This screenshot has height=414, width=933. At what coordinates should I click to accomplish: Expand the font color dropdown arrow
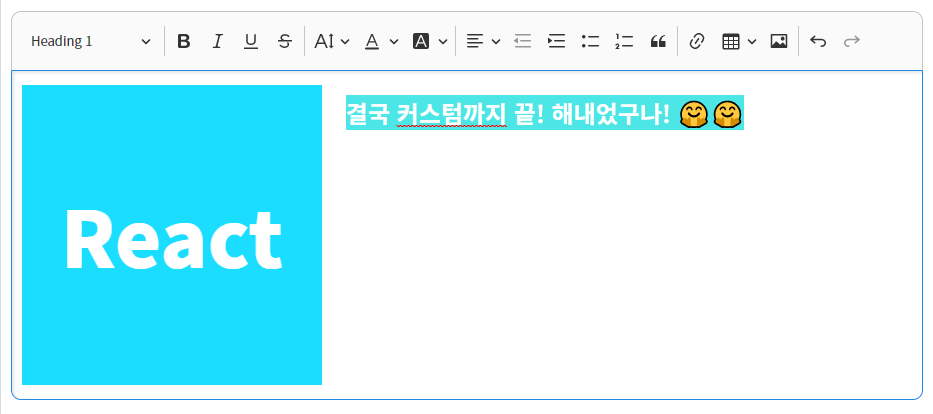click(394, 41)
